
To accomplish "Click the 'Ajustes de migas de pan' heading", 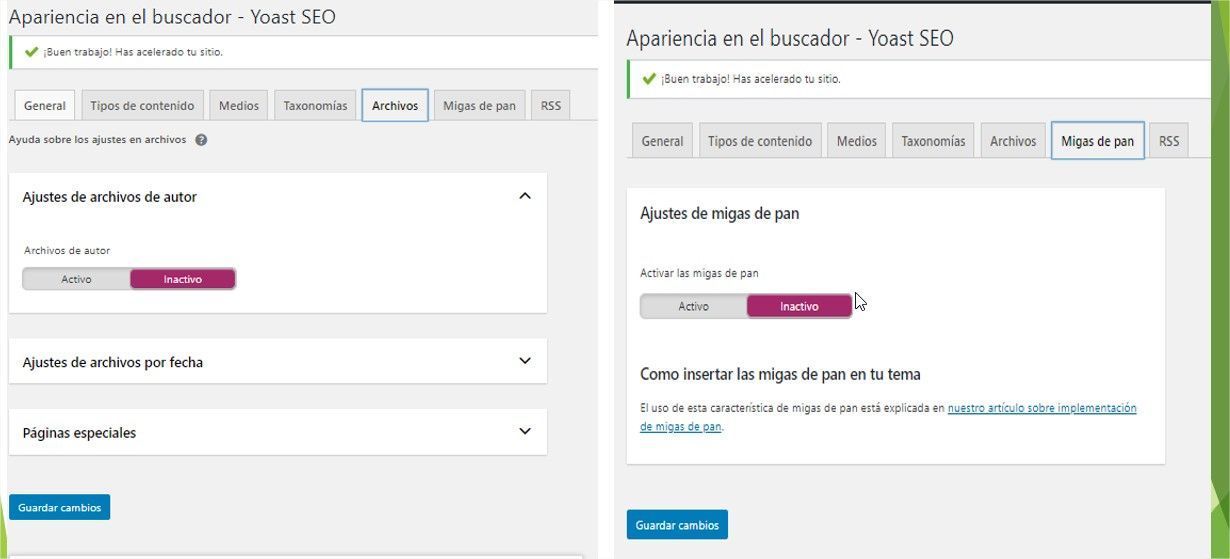I will pyautogui.click(x=719, y=213).
